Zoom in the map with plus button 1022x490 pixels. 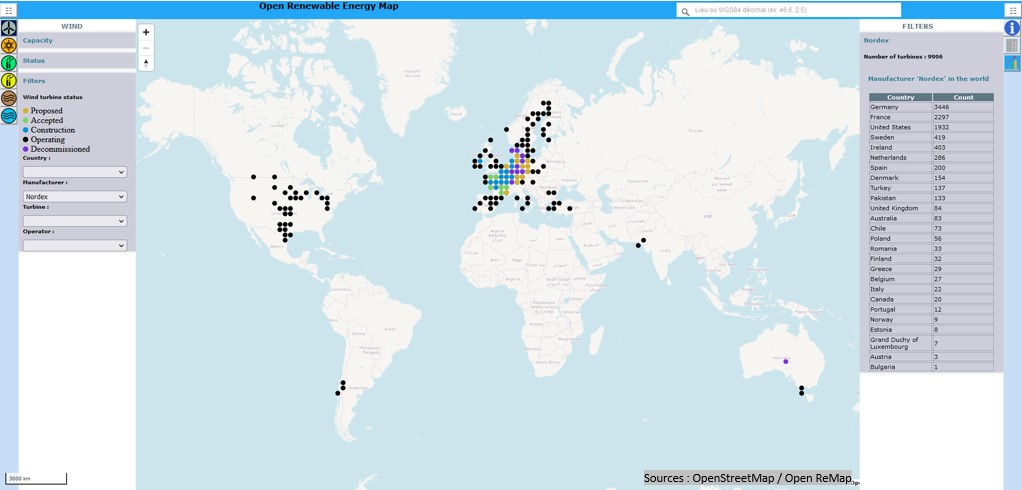(x=146, y=32)
